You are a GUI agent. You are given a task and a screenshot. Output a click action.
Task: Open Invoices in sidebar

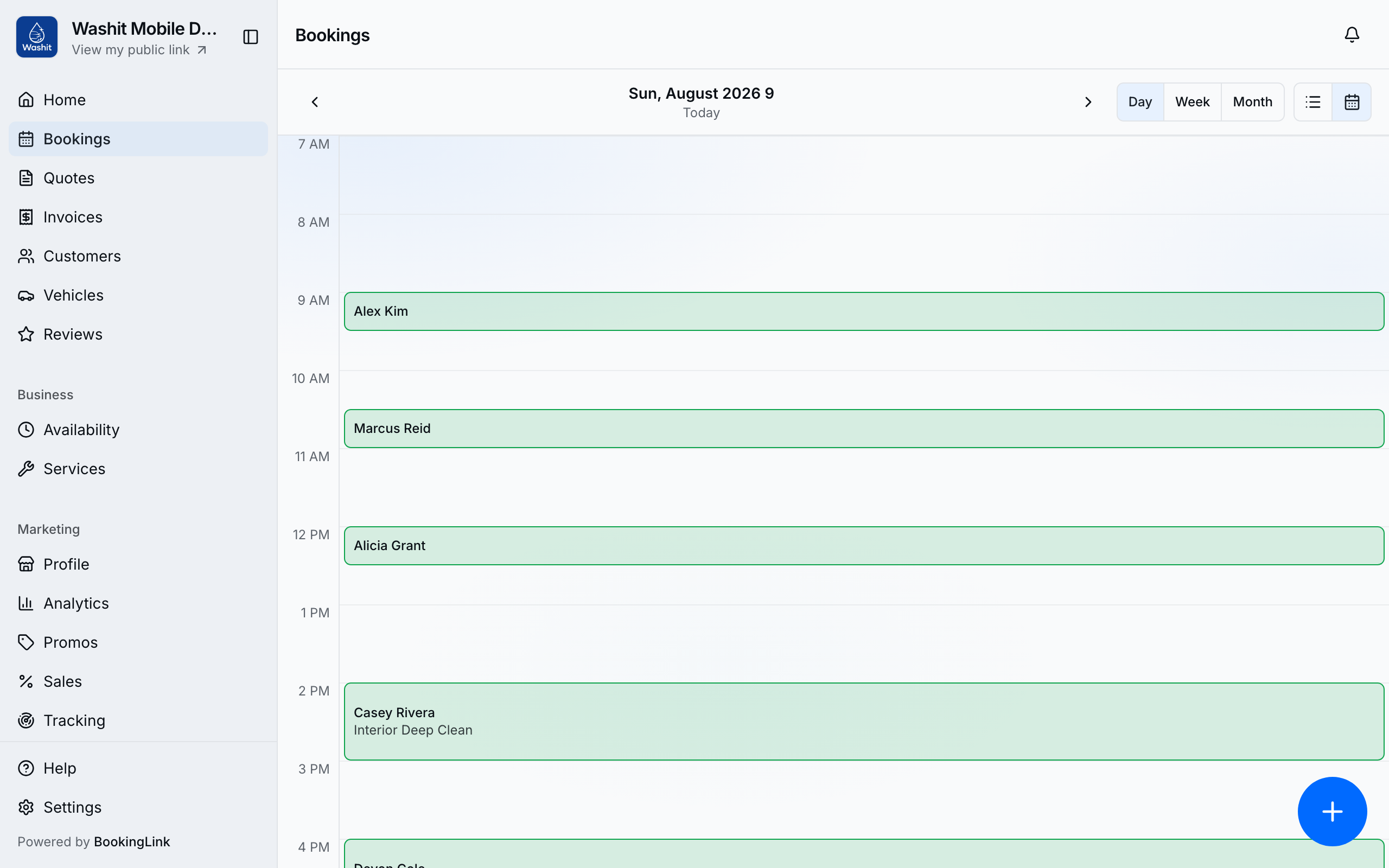click(x=138, y=217)
